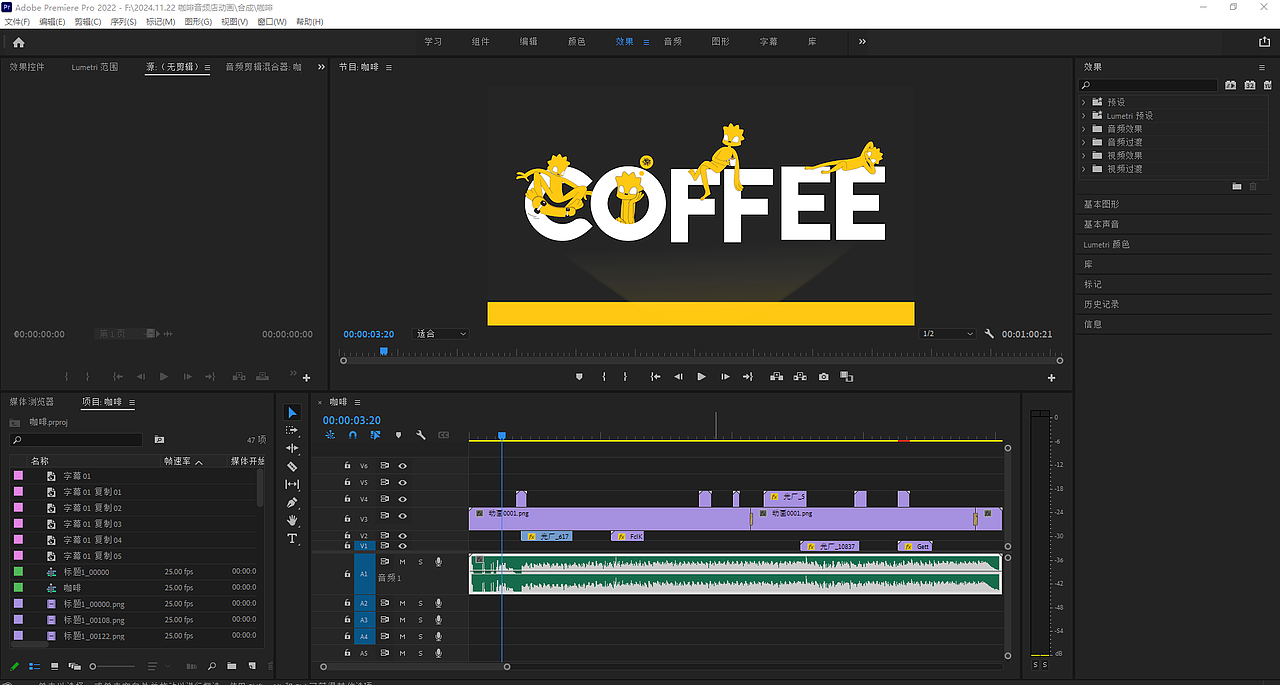Step forward one frame

(725, 377)
